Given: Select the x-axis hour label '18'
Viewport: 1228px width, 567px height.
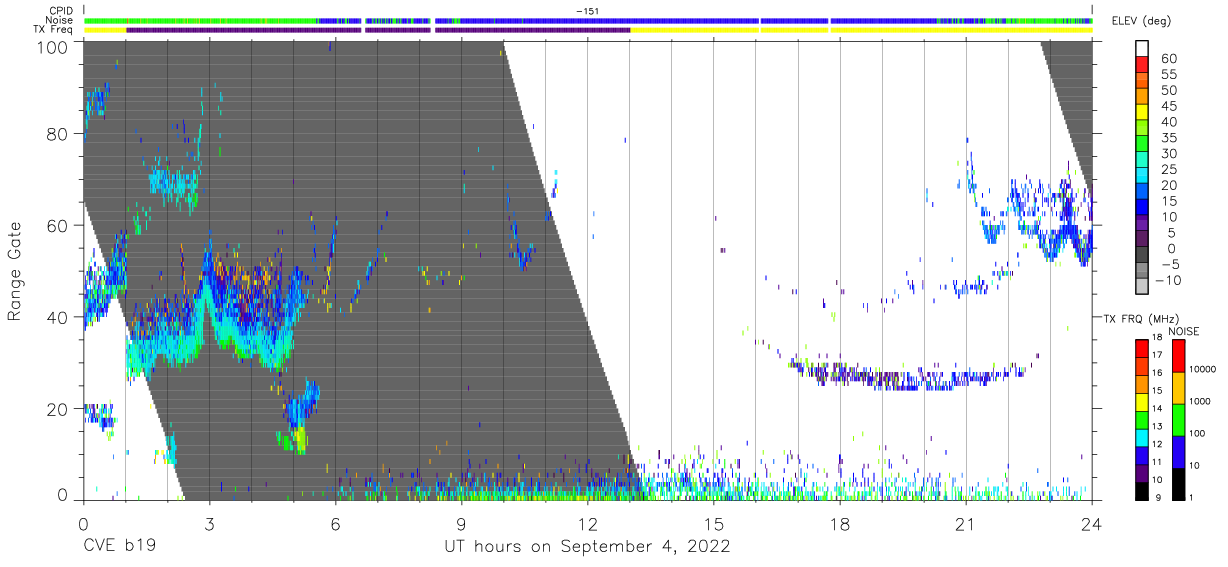Looking at the screenshot, I should (840, 523).
